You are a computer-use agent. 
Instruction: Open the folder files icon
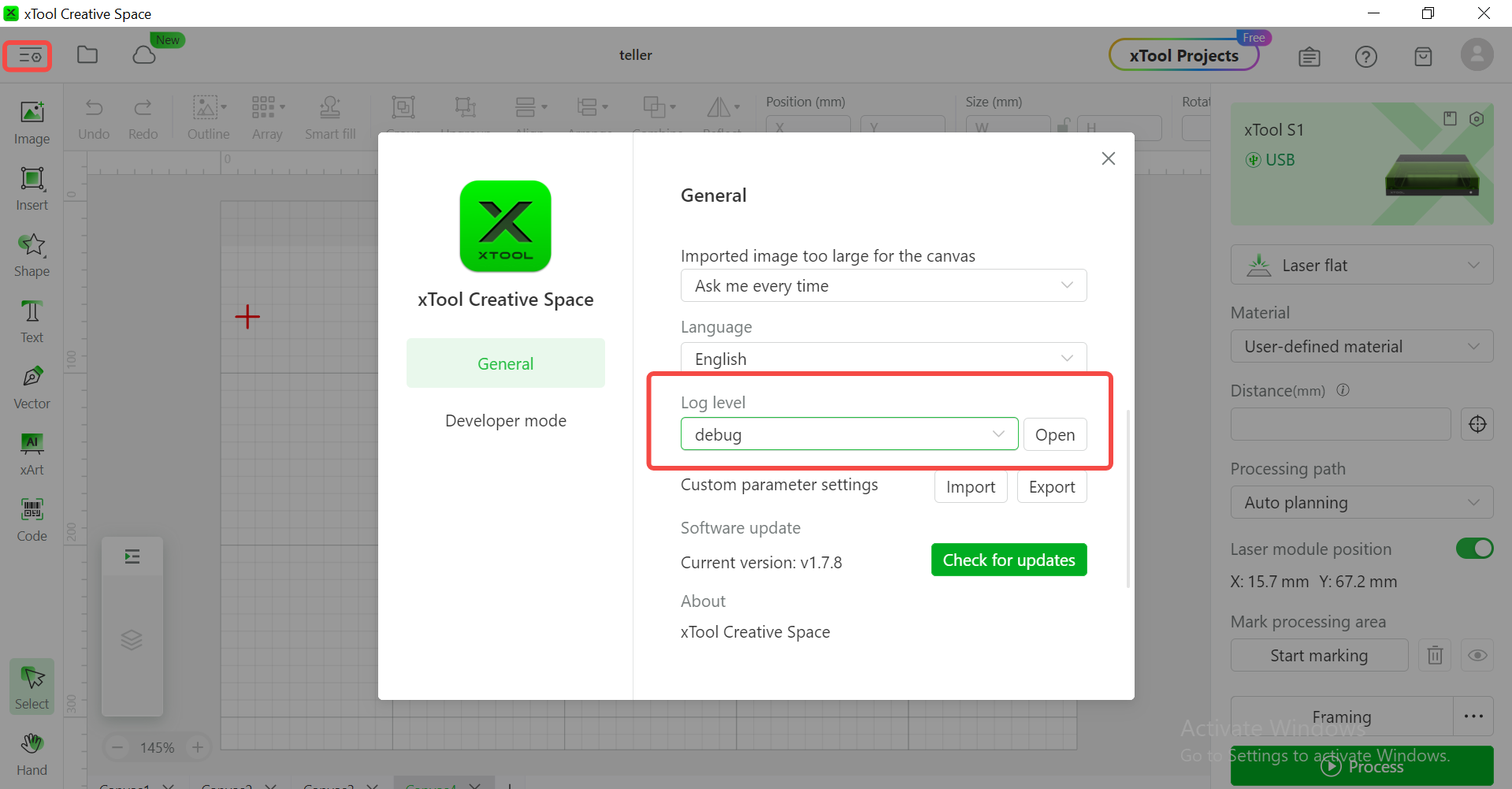[87, 55]
